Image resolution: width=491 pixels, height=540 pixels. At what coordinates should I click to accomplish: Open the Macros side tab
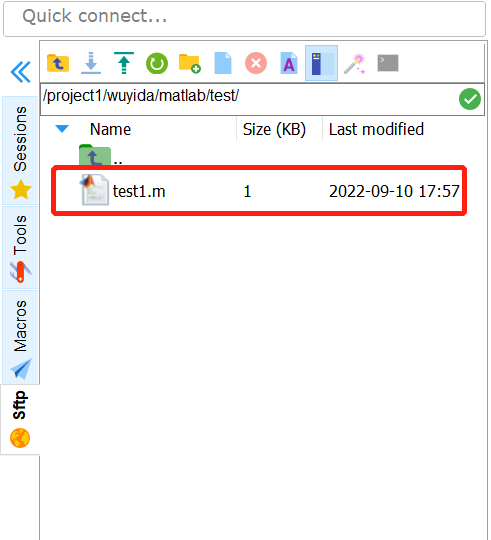tap(20, 337)
